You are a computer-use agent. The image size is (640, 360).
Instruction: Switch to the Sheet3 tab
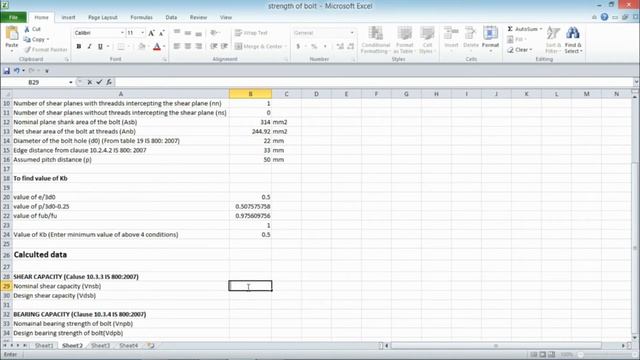(x=100, y=346)
